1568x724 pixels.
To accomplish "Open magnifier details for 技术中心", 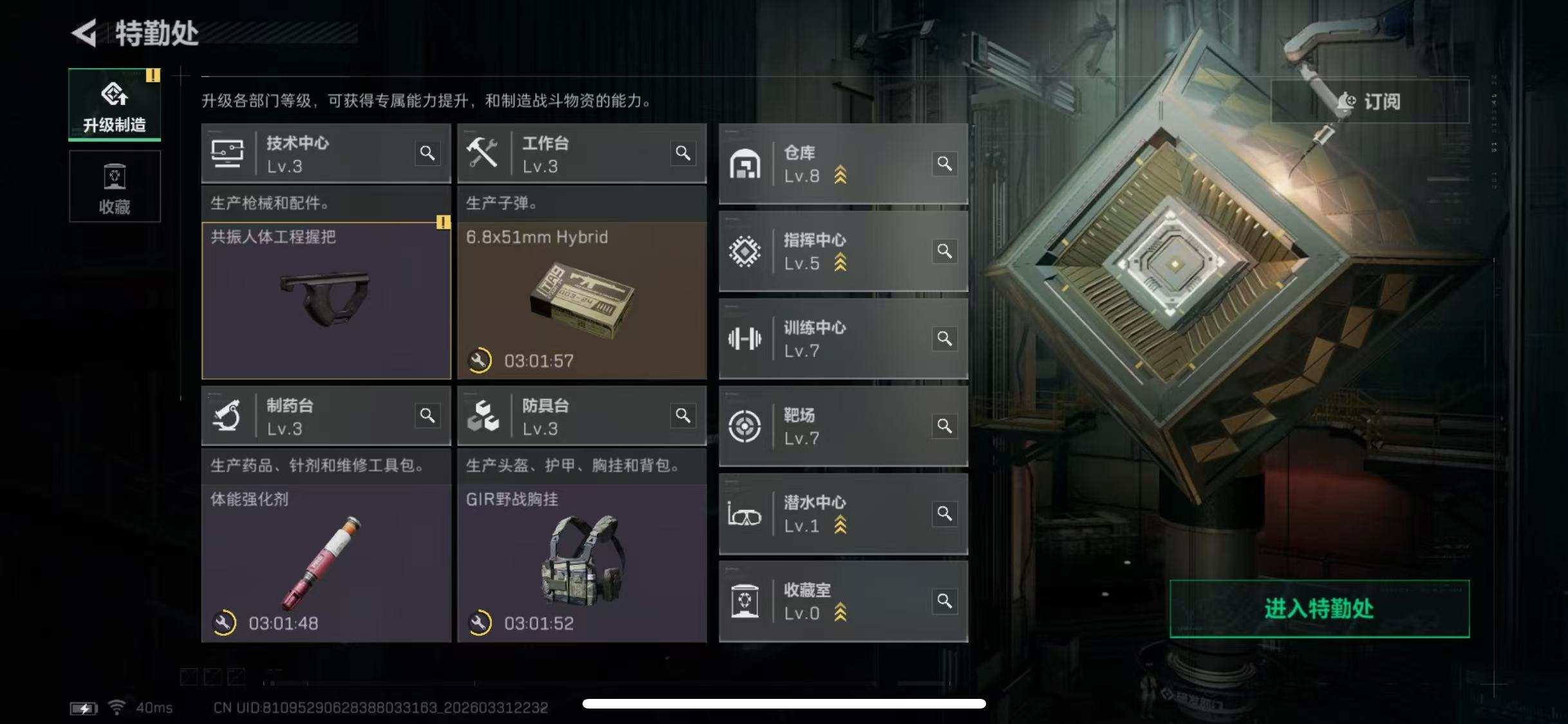I will pyautogui.click(x=427, y=153).
